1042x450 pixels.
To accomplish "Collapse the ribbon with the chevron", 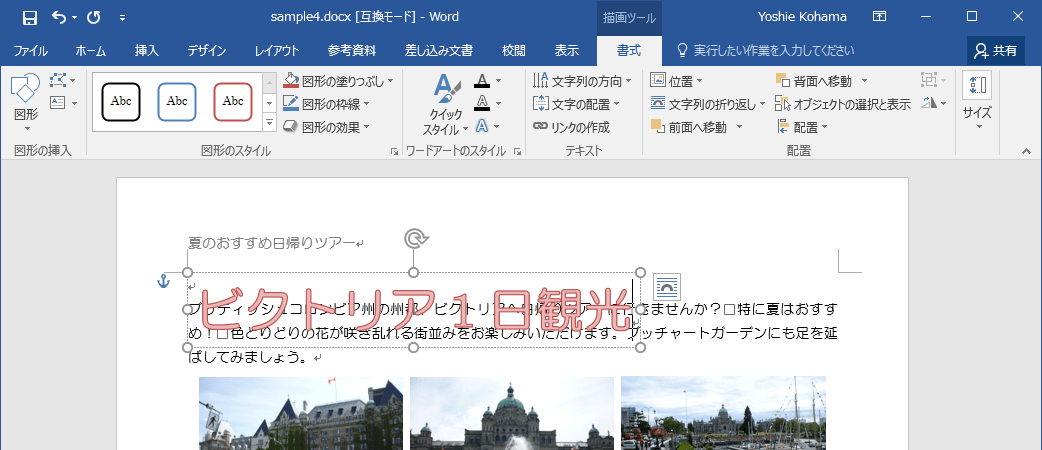I will (1025, 152).
